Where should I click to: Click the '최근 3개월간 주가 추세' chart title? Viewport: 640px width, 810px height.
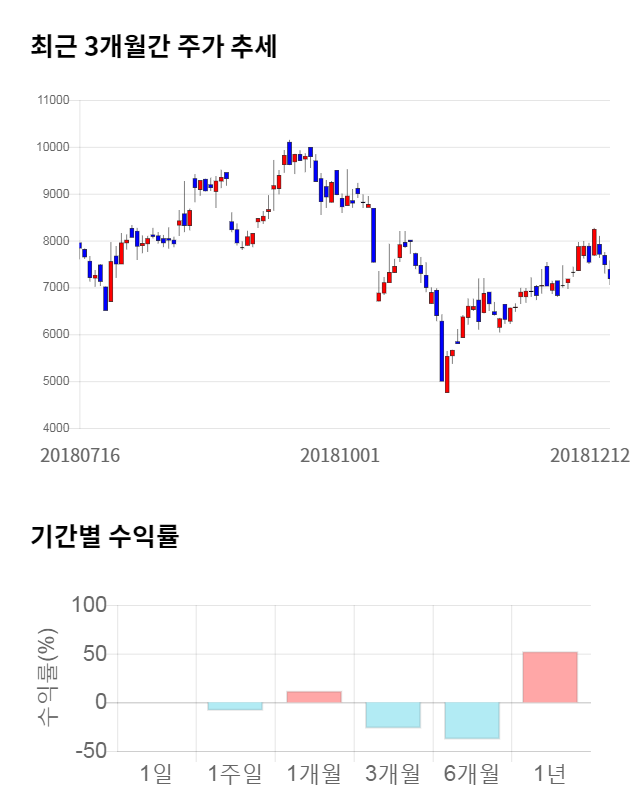pyautogui.click(x=153, y=47)
